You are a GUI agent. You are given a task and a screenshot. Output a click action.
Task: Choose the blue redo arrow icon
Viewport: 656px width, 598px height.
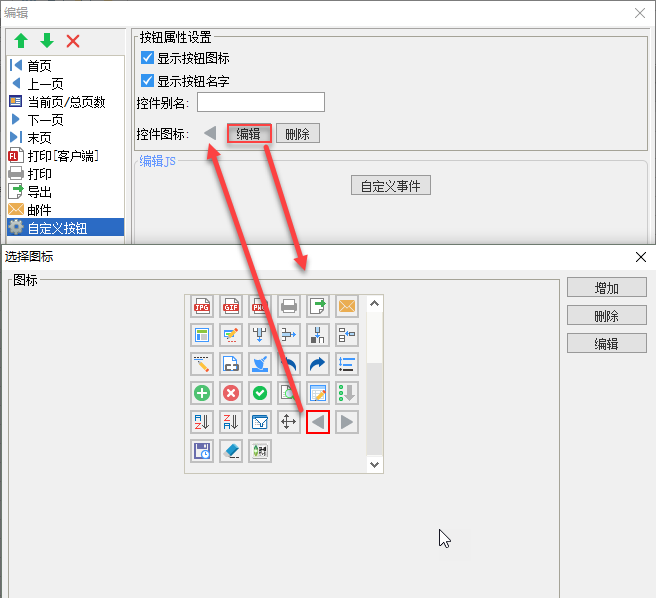pyautogui.click(x=318, y=364)
